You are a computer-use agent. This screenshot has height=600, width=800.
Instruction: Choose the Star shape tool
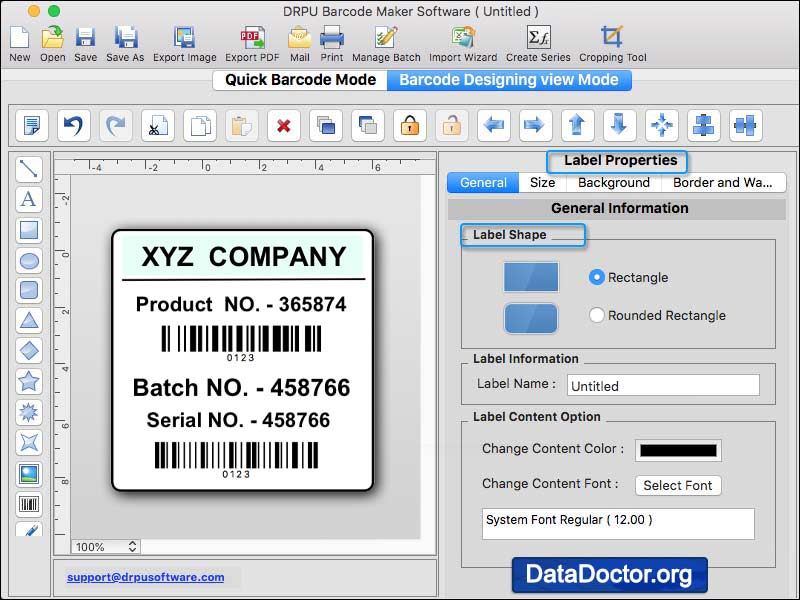(x=29, y=379)
